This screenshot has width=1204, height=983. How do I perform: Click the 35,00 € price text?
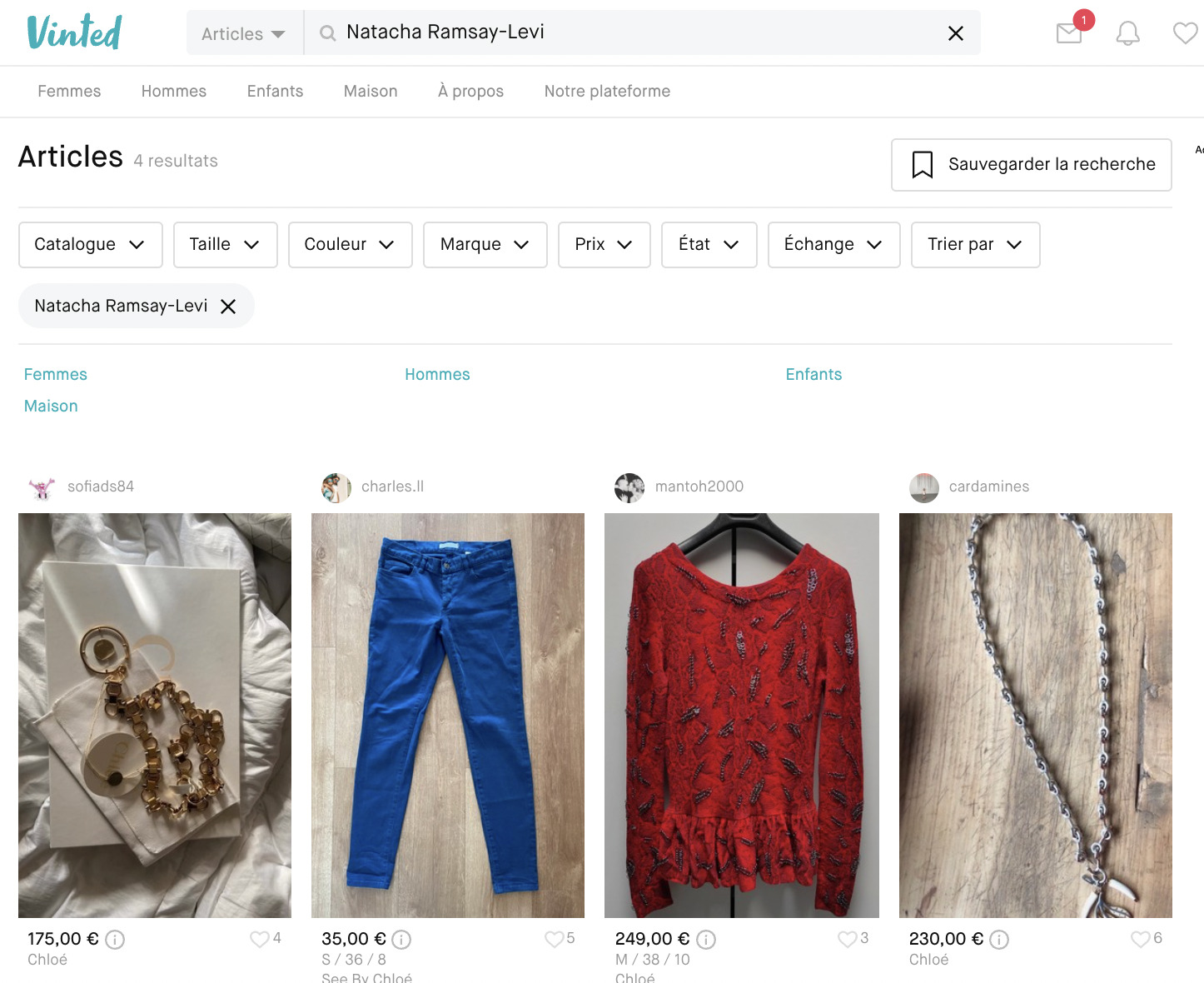pos(354,939)
